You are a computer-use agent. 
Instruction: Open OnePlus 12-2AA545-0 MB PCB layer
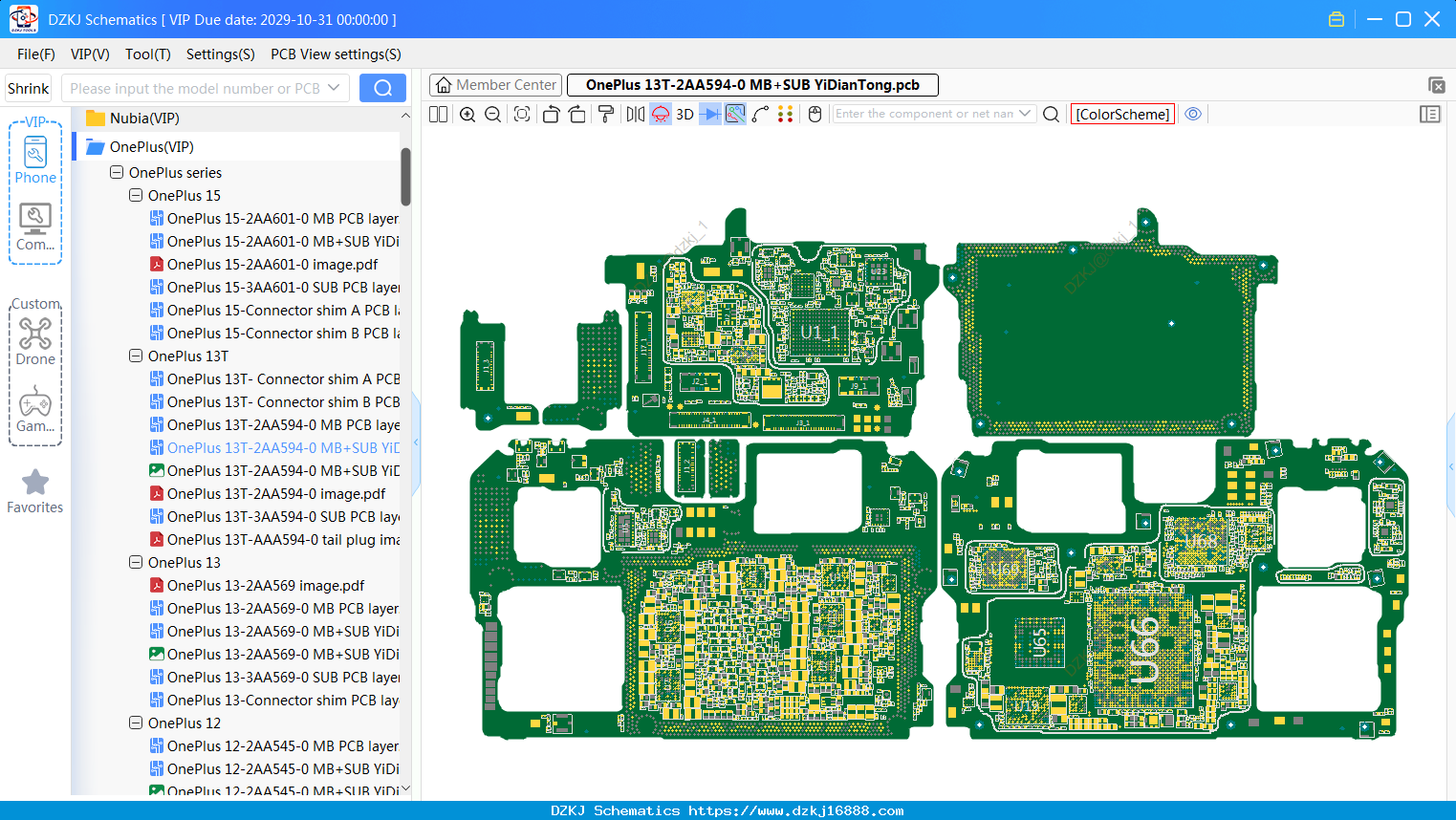click(x=274, y=746)
